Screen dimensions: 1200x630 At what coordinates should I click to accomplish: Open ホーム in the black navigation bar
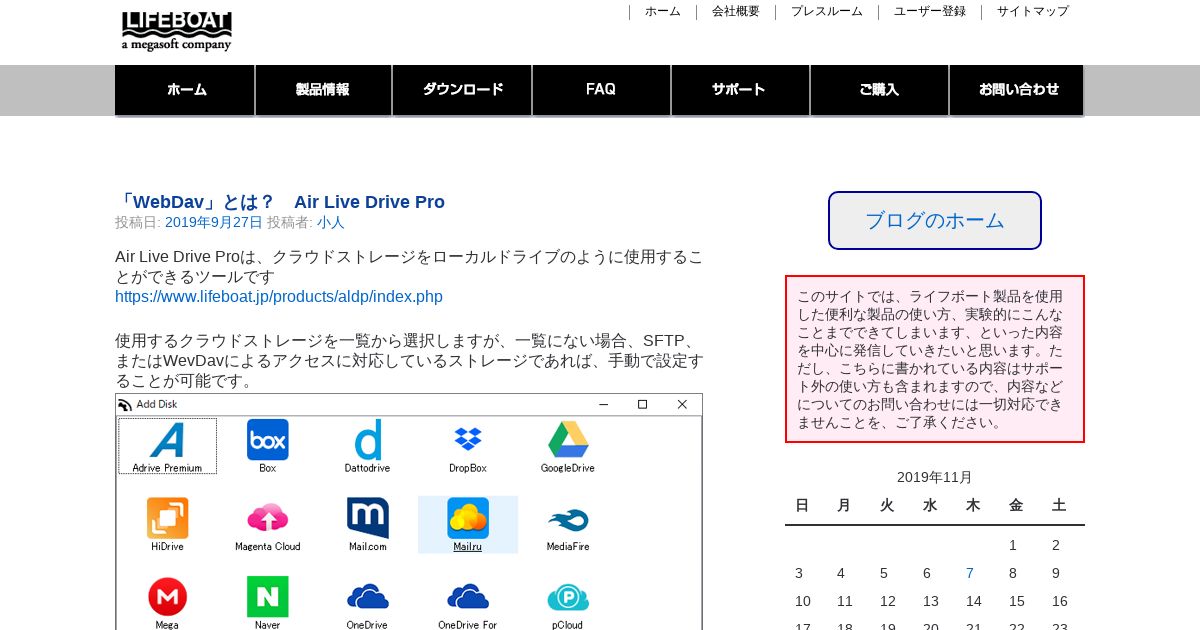[x=185, y=90]
